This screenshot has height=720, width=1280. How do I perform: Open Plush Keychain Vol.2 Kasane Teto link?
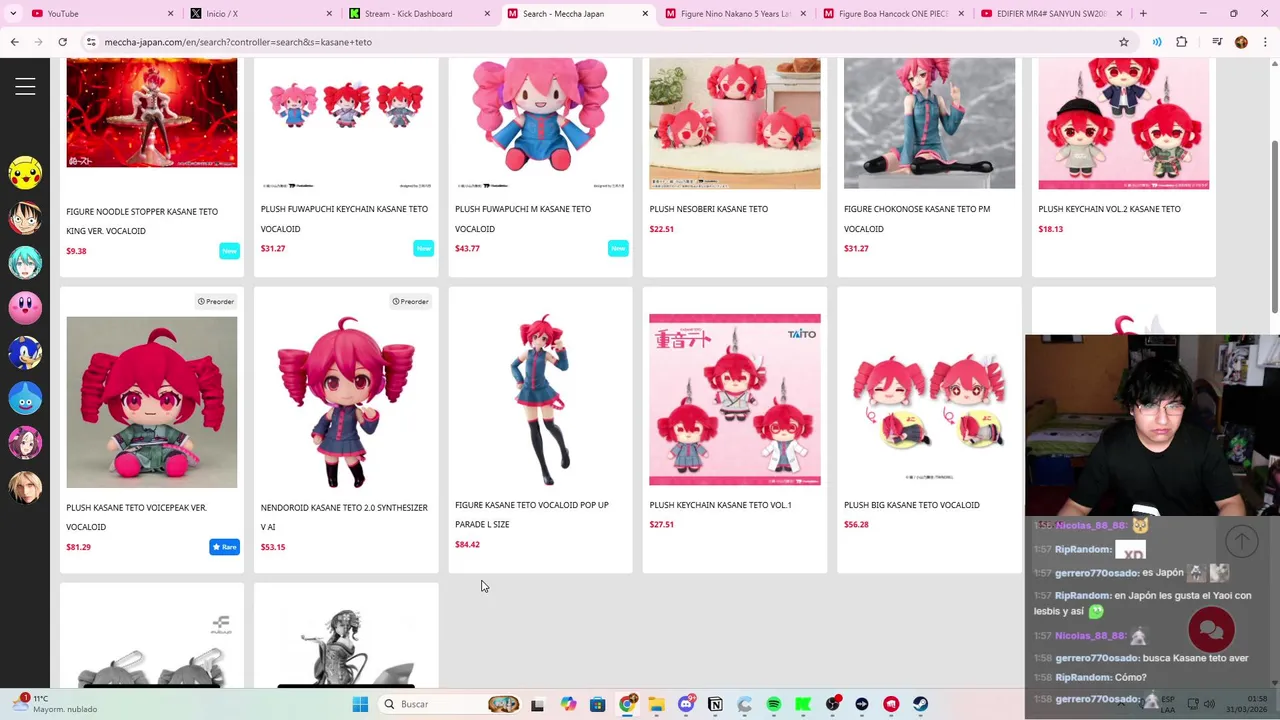click(1109, 209)
